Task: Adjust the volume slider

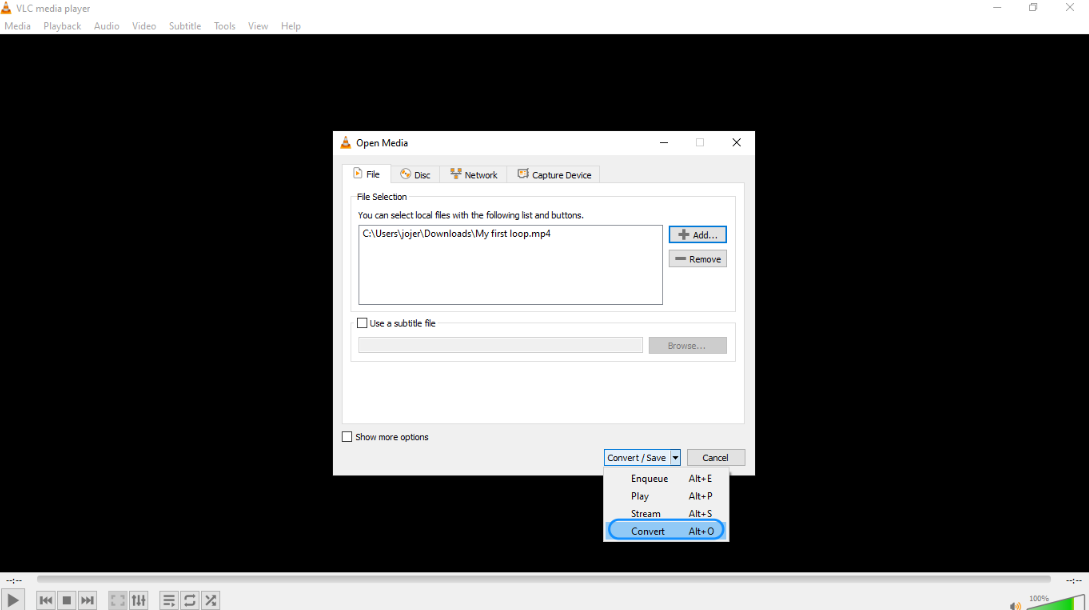Action: coord(1056,602)
